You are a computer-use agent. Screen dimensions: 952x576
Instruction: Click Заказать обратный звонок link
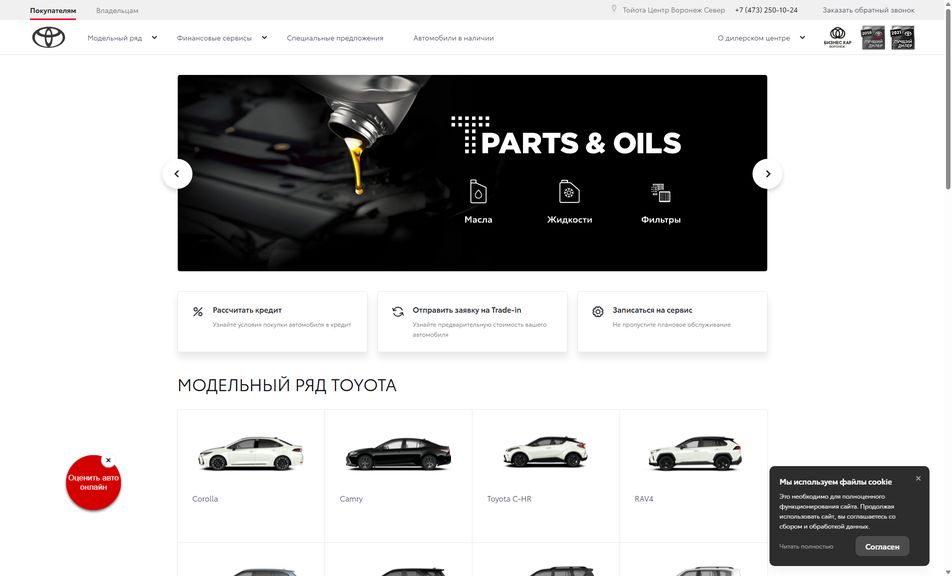[x=868, y=10]
